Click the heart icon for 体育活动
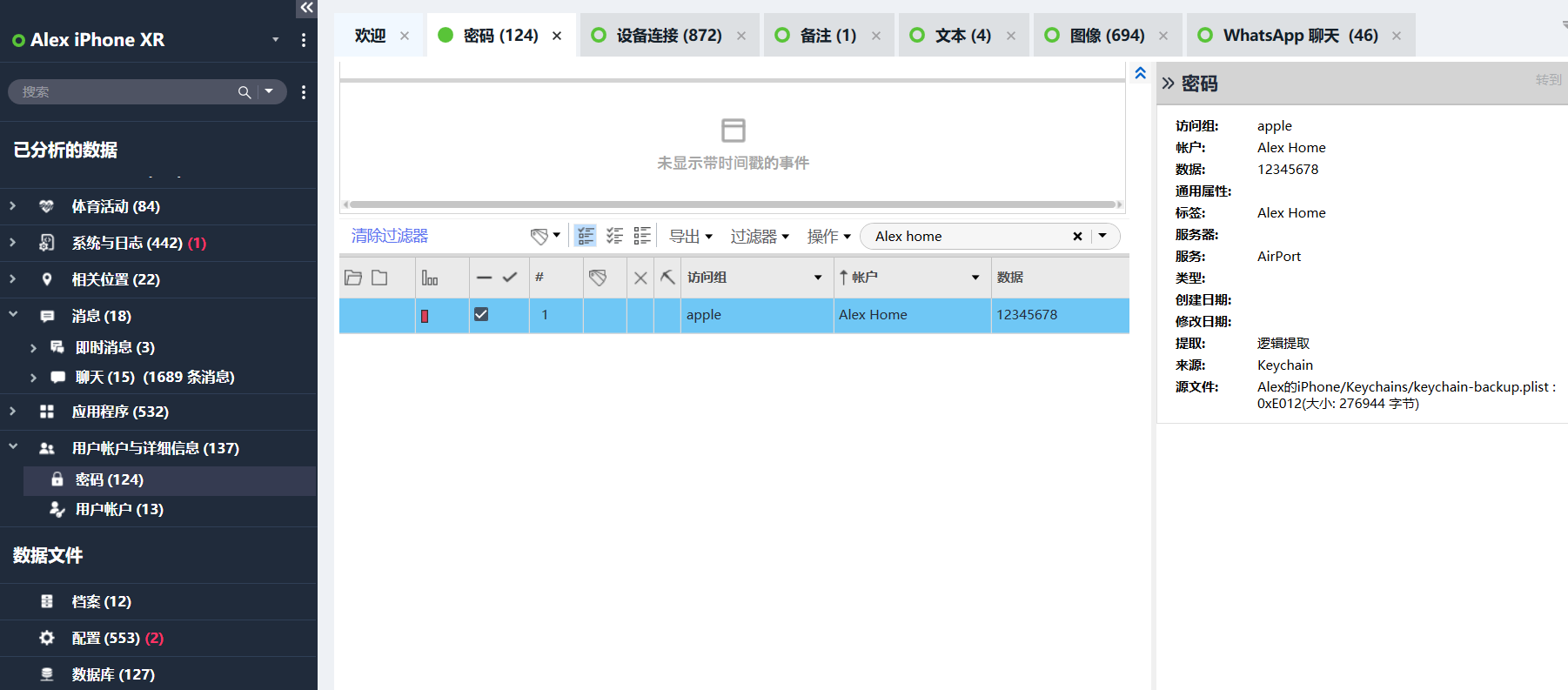The height and width of the screenshot is (690, 1568). [47, 206]
